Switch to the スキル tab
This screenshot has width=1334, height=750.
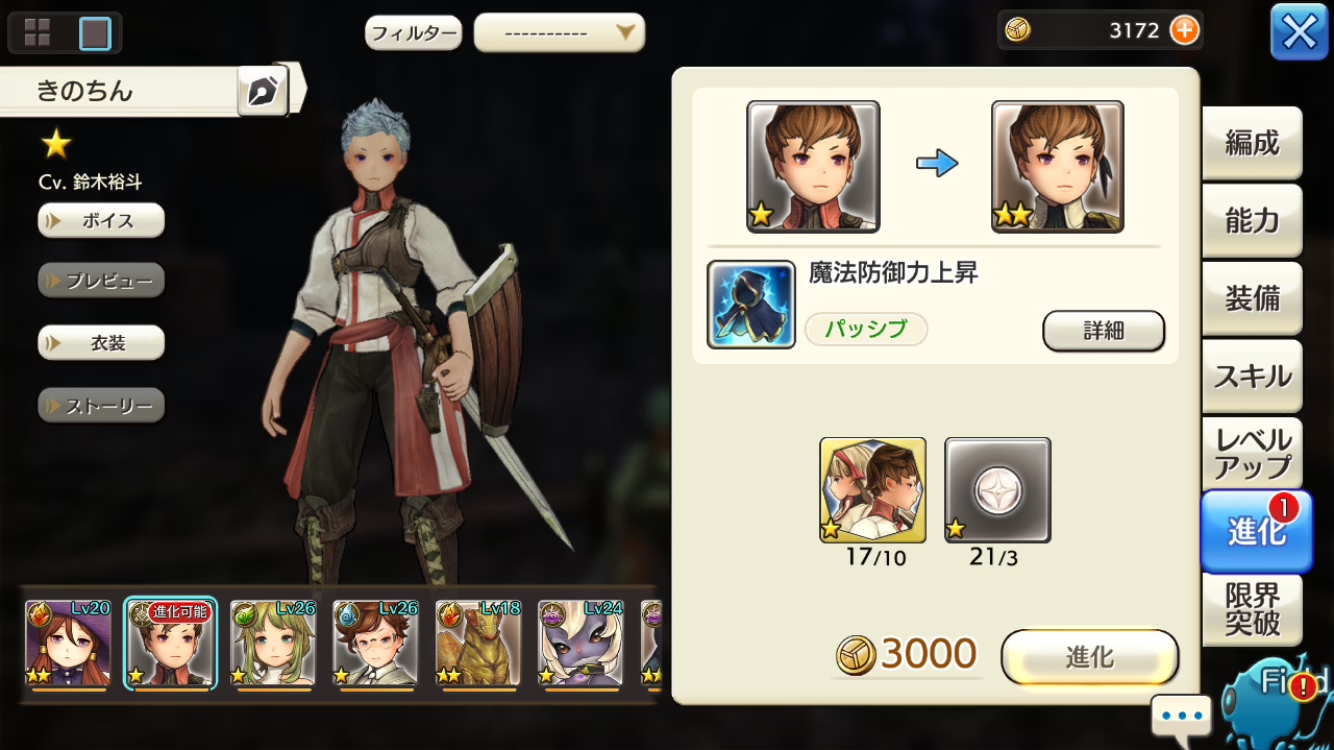1252,376
